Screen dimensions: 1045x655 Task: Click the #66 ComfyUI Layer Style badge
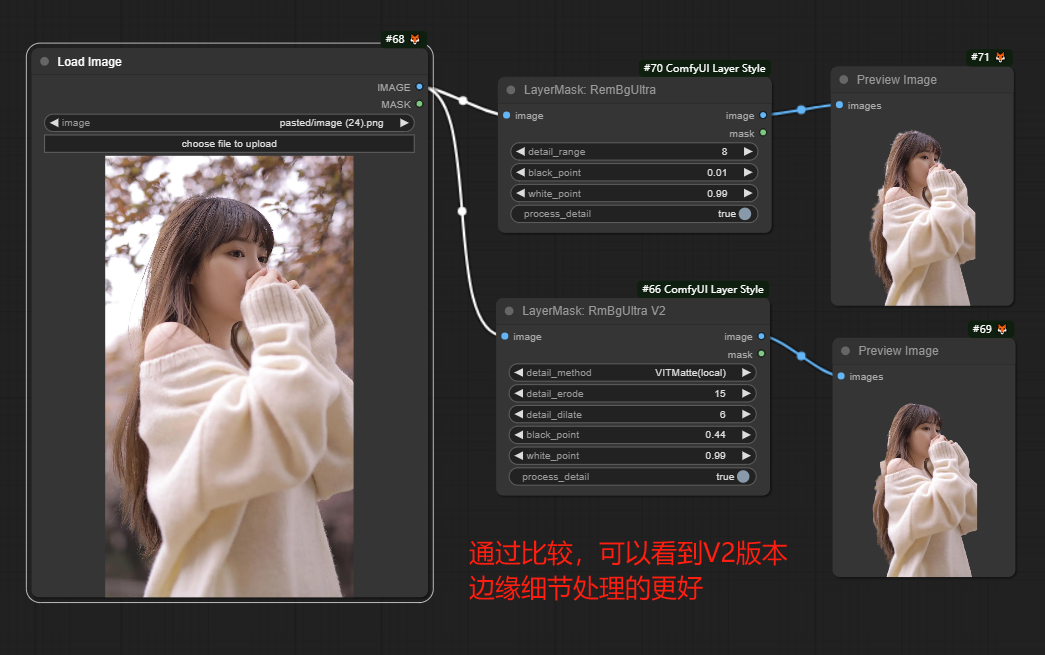point(702,290)
